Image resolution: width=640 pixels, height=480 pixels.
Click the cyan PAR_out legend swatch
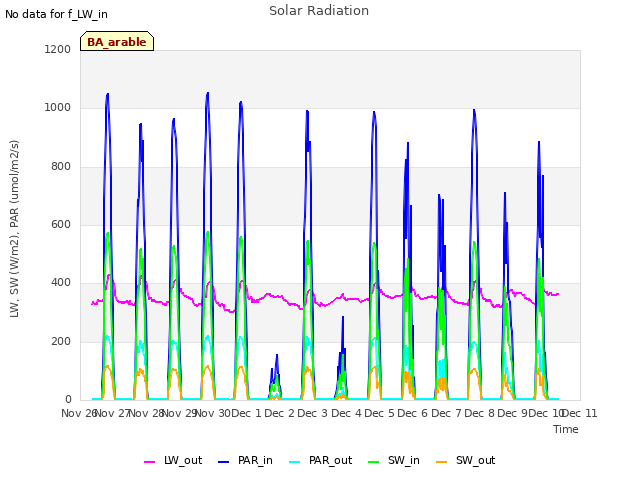294,462
